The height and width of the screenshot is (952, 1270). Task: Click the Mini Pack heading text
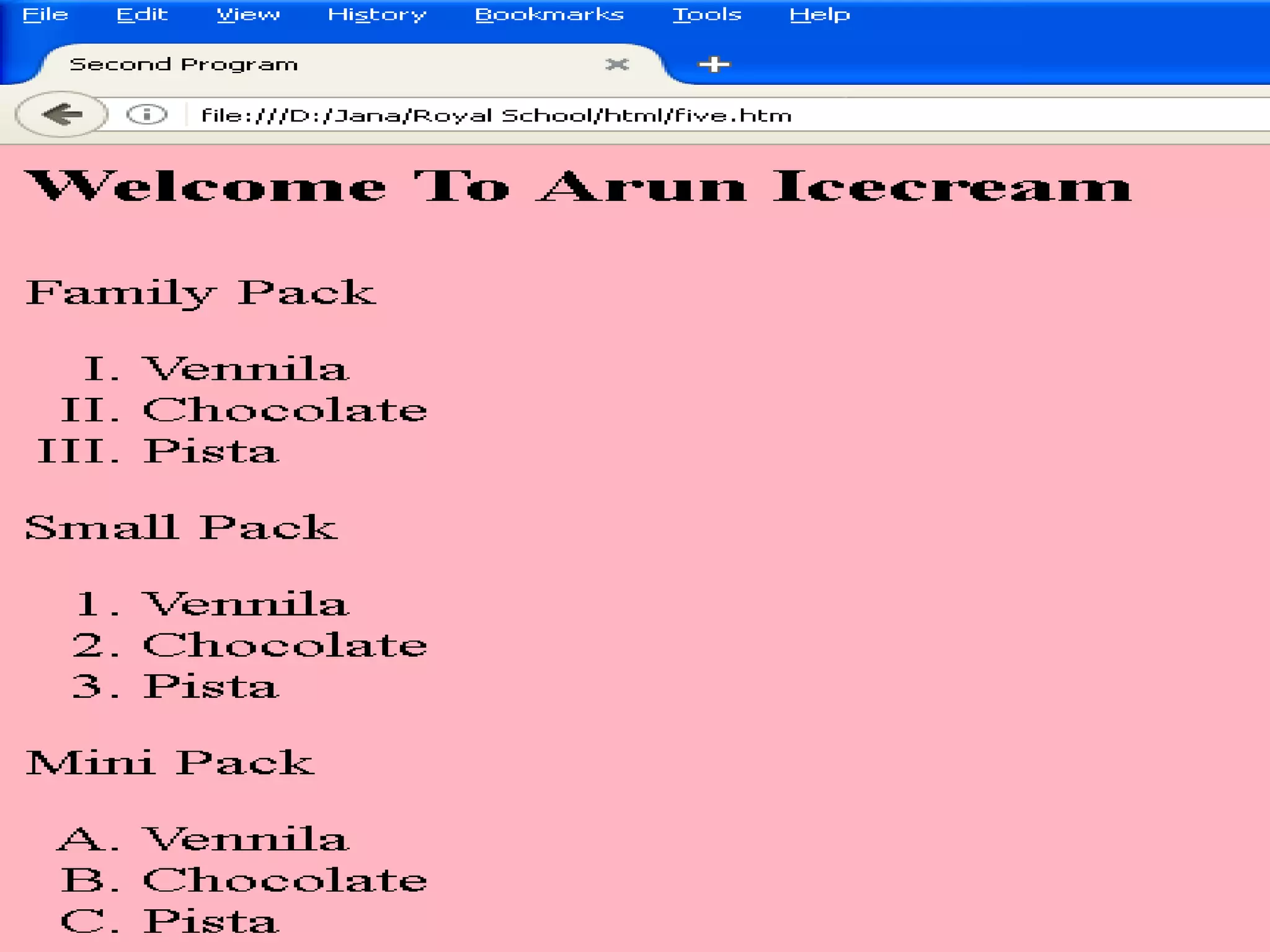(x=170, y=763)
